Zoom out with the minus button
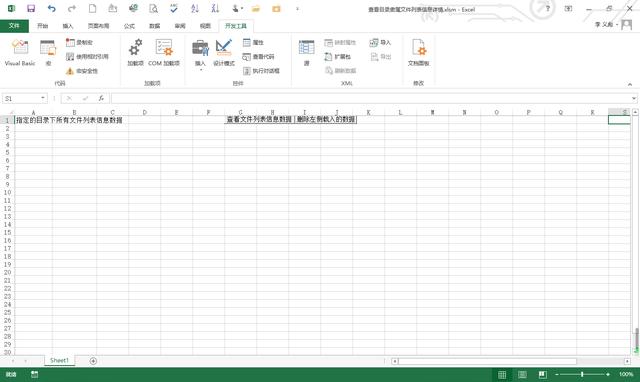Image resolution: width=640 pixels, height=382 pixels. point(557,374)
